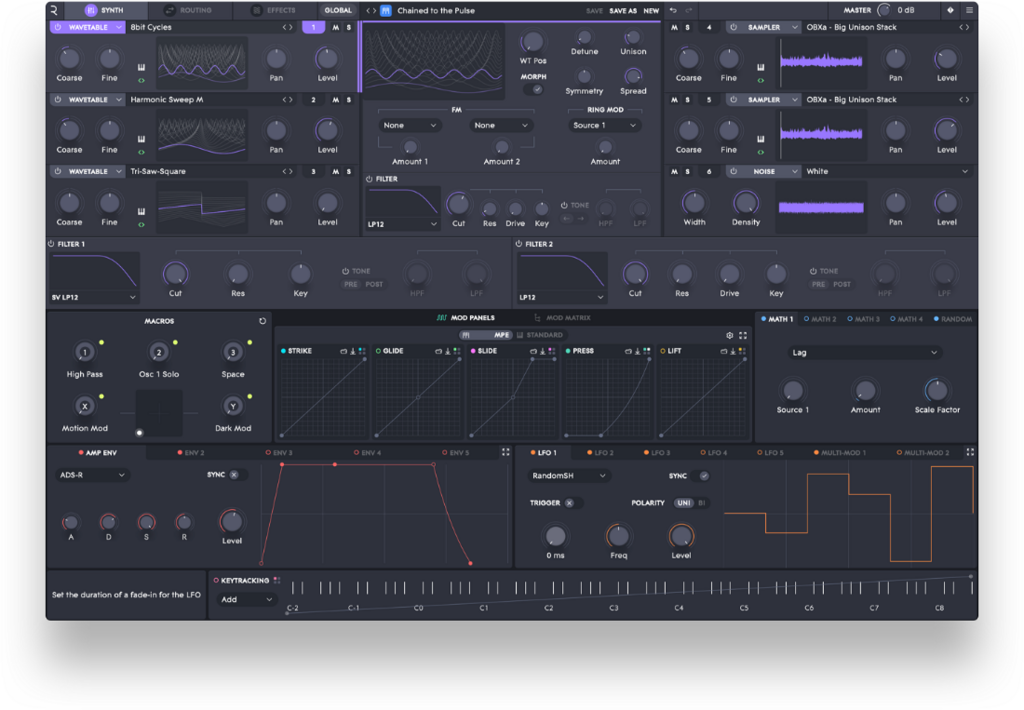Switch to the EFFECTS tab

click(x=275, y=10)
